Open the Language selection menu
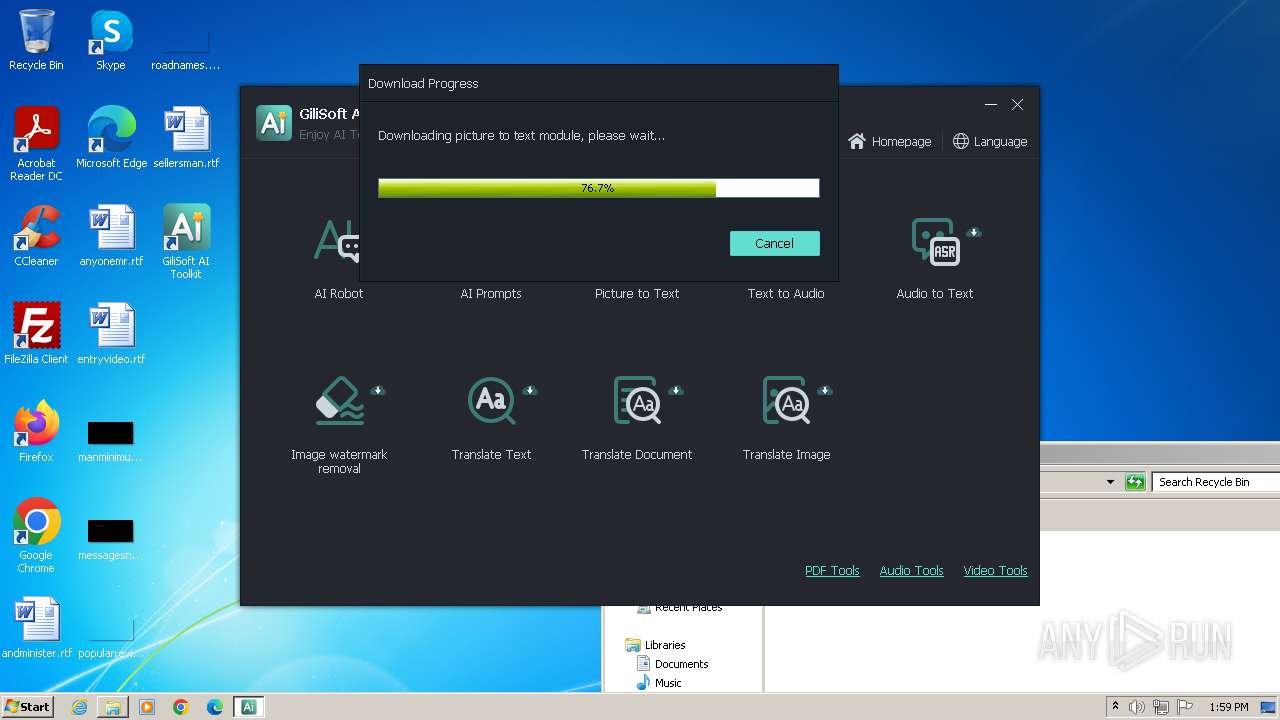 pyautogui.click(x=990, y=142)
